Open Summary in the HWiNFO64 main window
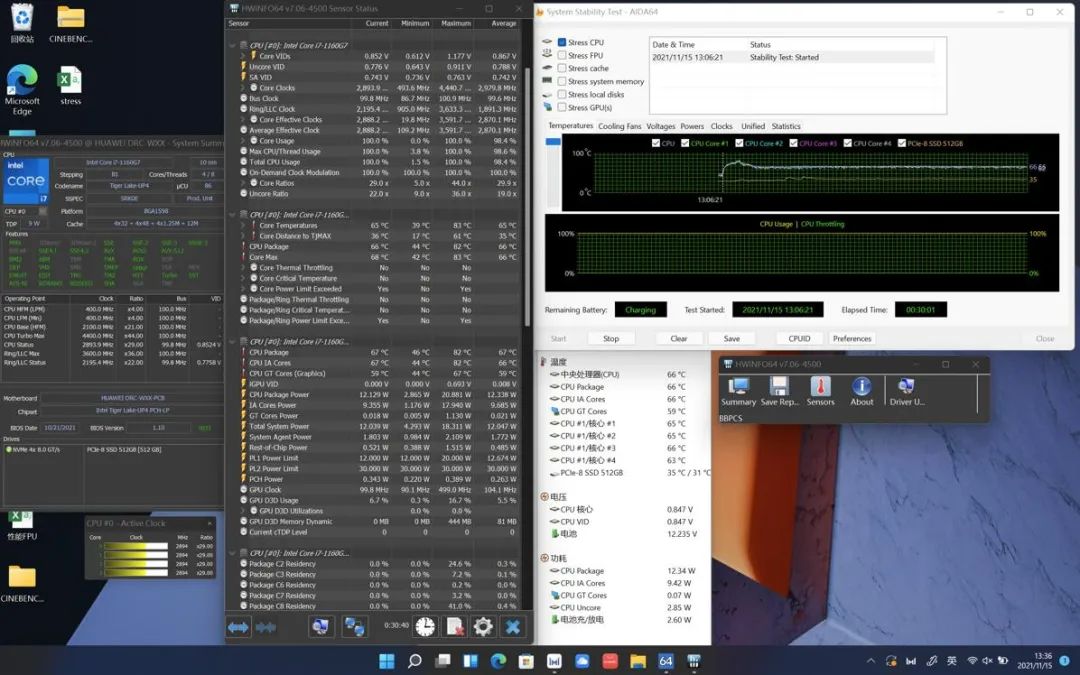 [738, 391]
